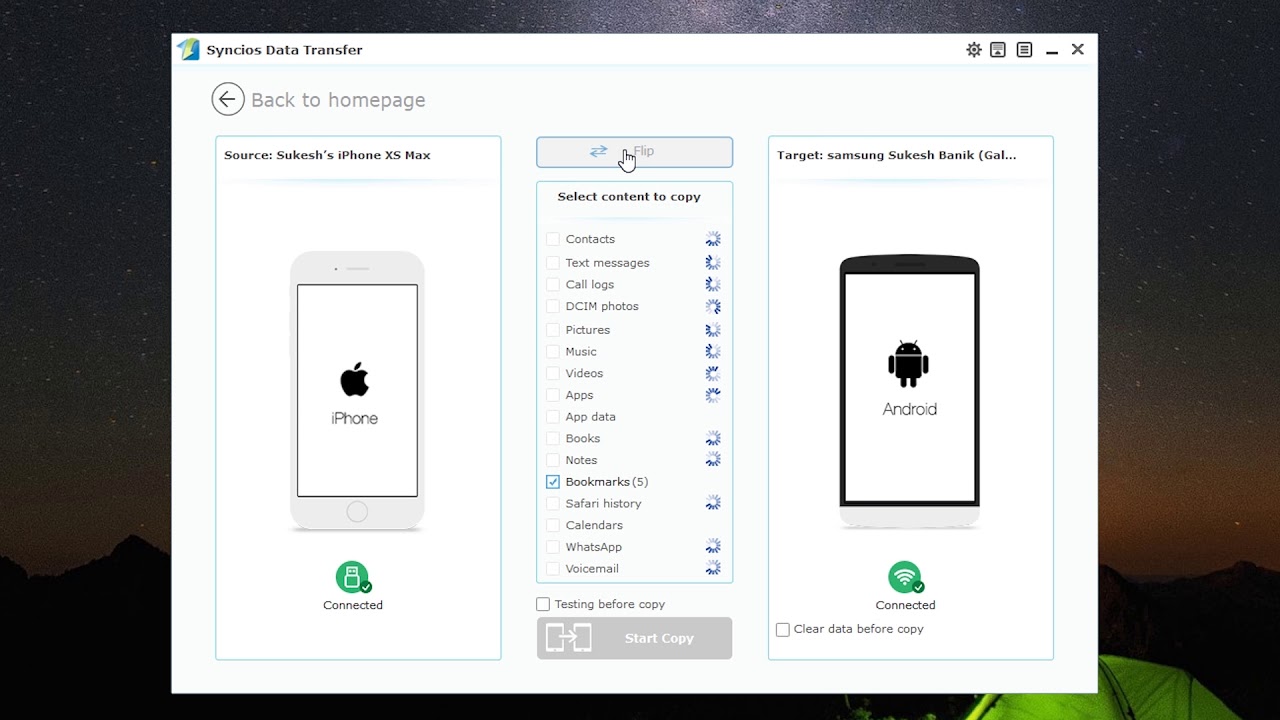Click the loading spinner next to Notes
The height and width of the screenshot is (720, 1280).
(x=713, y=460)
